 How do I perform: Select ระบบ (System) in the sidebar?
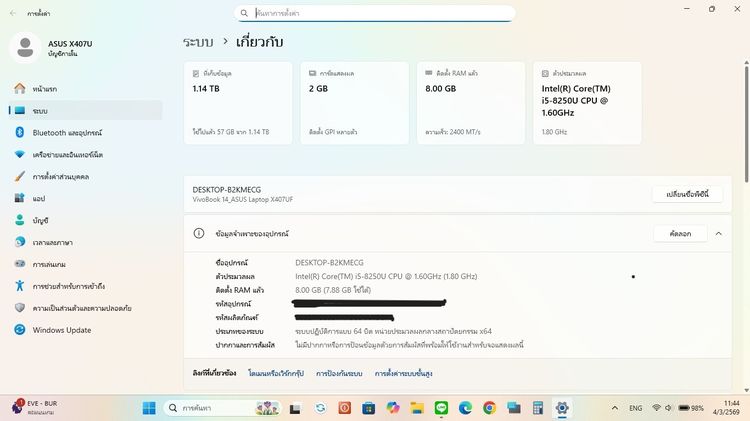click(85, 111)
